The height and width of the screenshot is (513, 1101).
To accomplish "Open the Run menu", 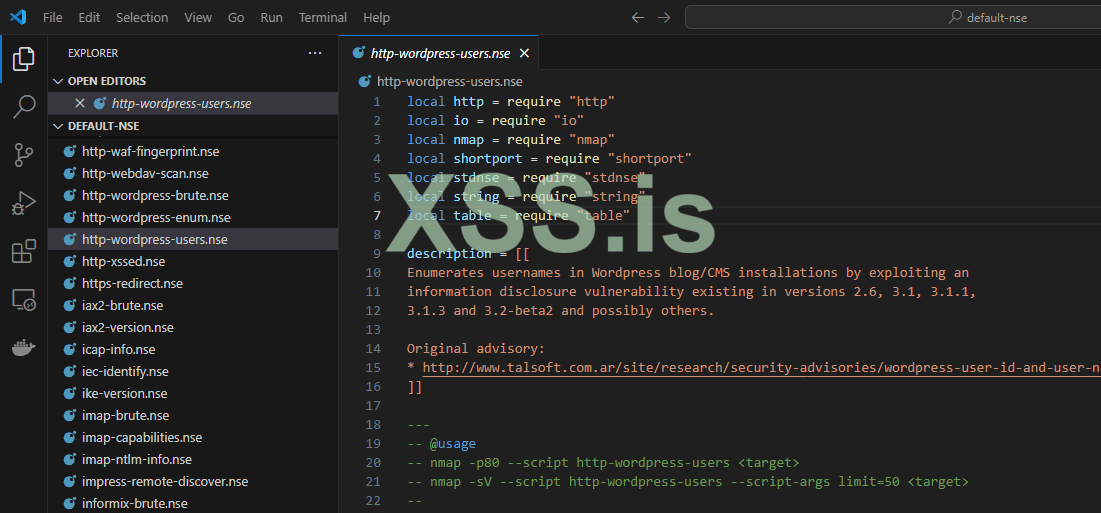I will point(272,18).
